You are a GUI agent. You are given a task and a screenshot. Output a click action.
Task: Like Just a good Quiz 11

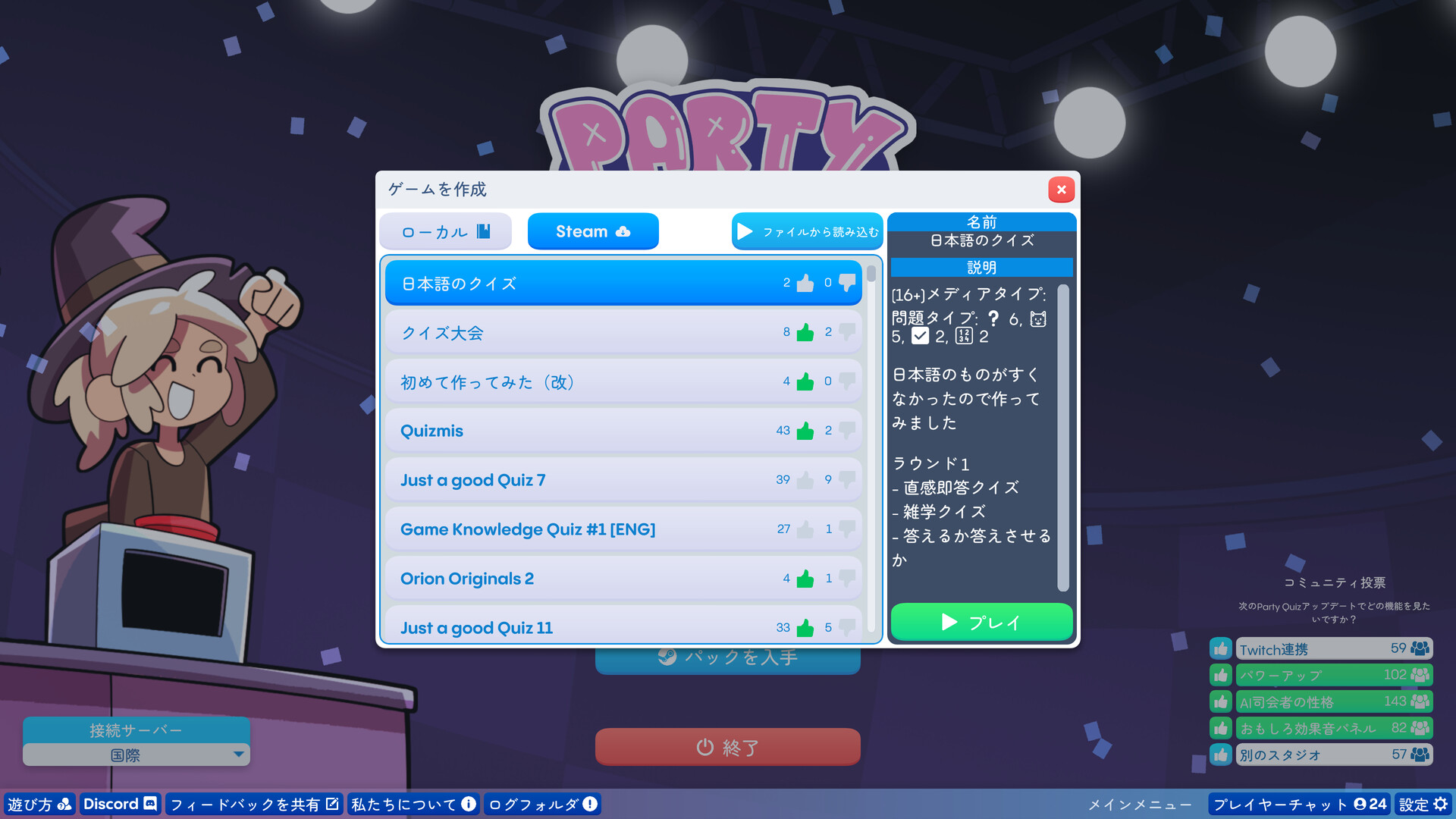[x=805, y=628]
